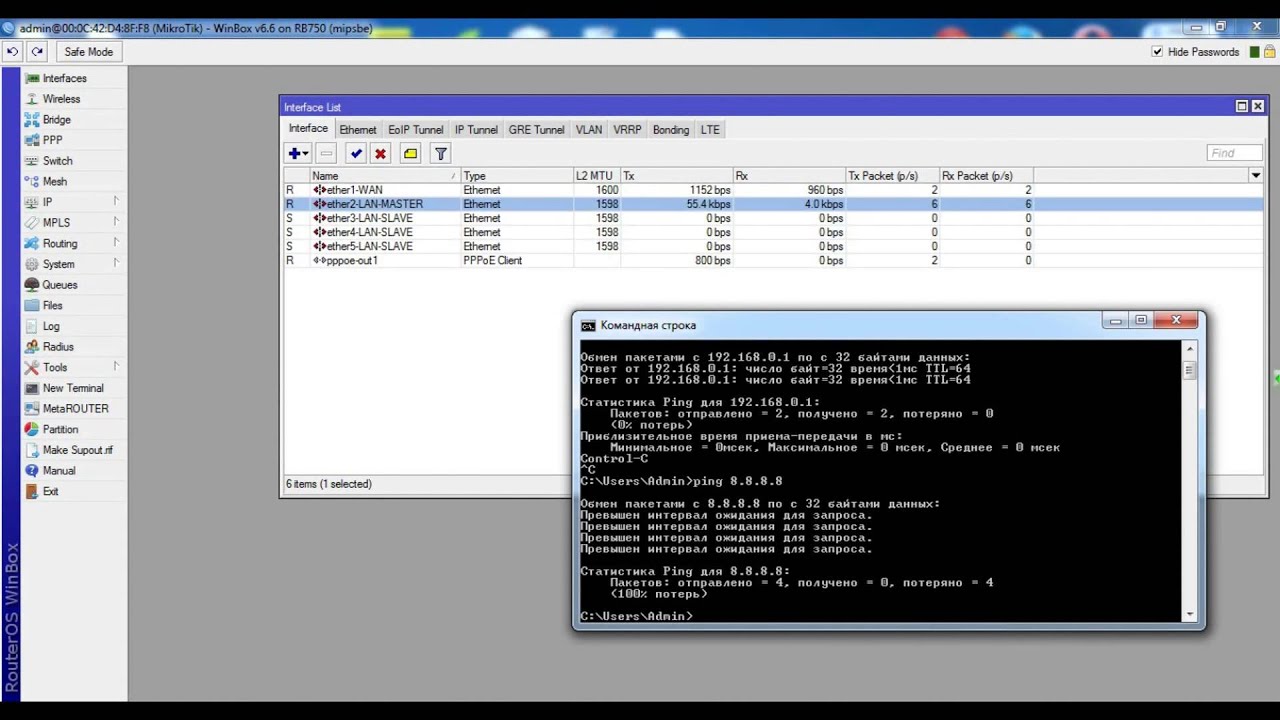Click the Filter funnel button

pyautogui.click(x=440, y=153)
